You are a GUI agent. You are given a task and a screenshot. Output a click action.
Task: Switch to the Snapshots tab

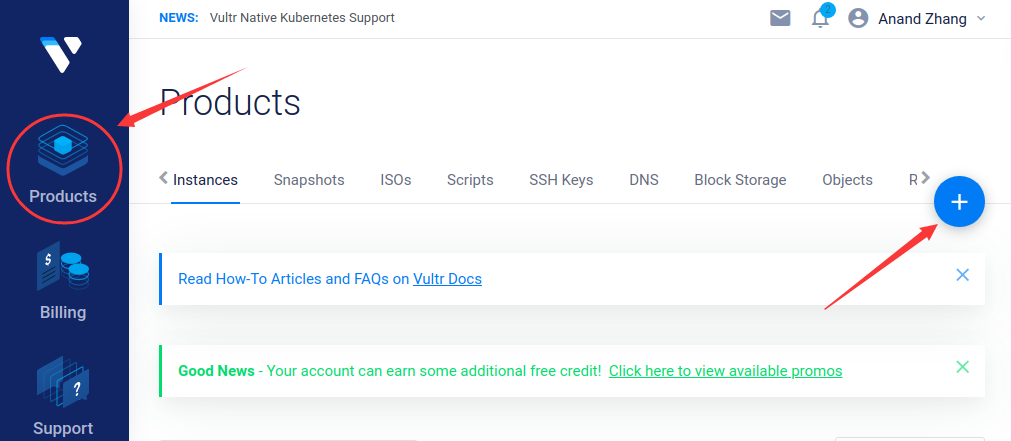coord(309,180)
